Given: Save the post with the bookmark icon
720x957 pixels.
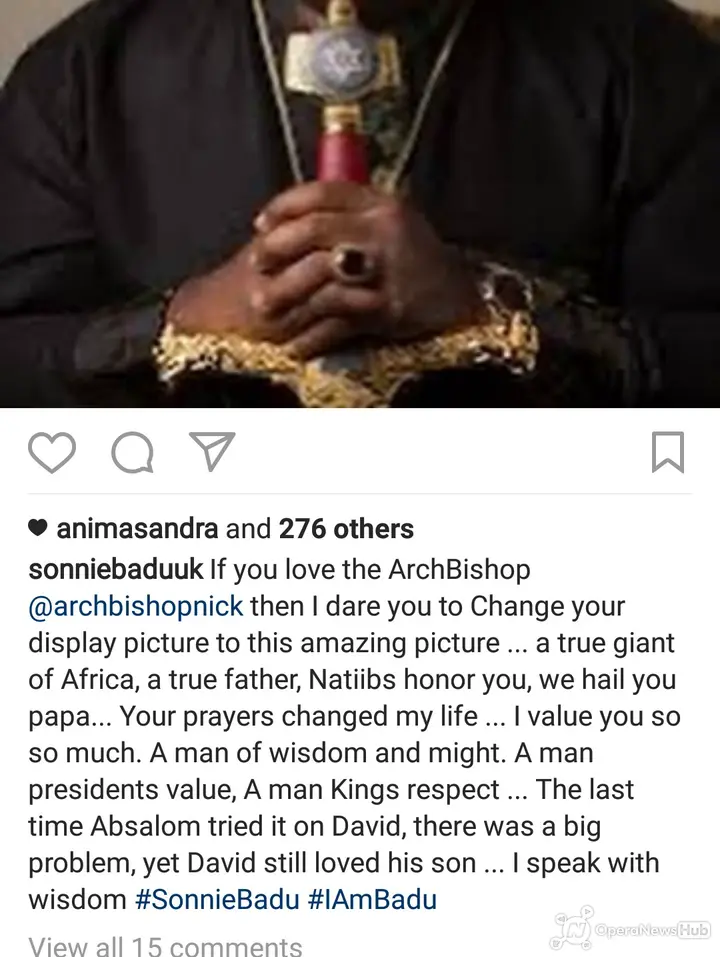Looking at the screenshot, I should (x=668, y=452).
